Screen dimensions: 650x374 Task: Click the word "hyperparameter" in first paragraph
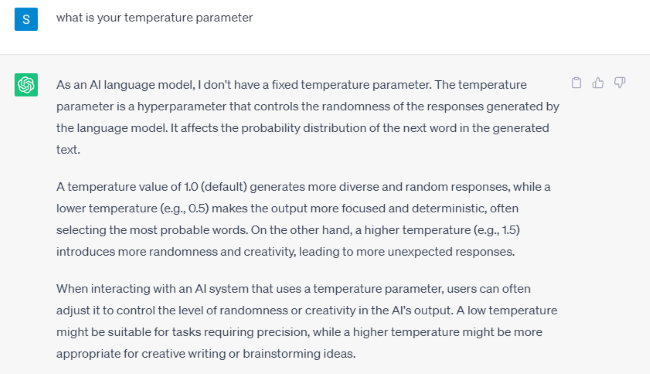click(x=182, y=107)
